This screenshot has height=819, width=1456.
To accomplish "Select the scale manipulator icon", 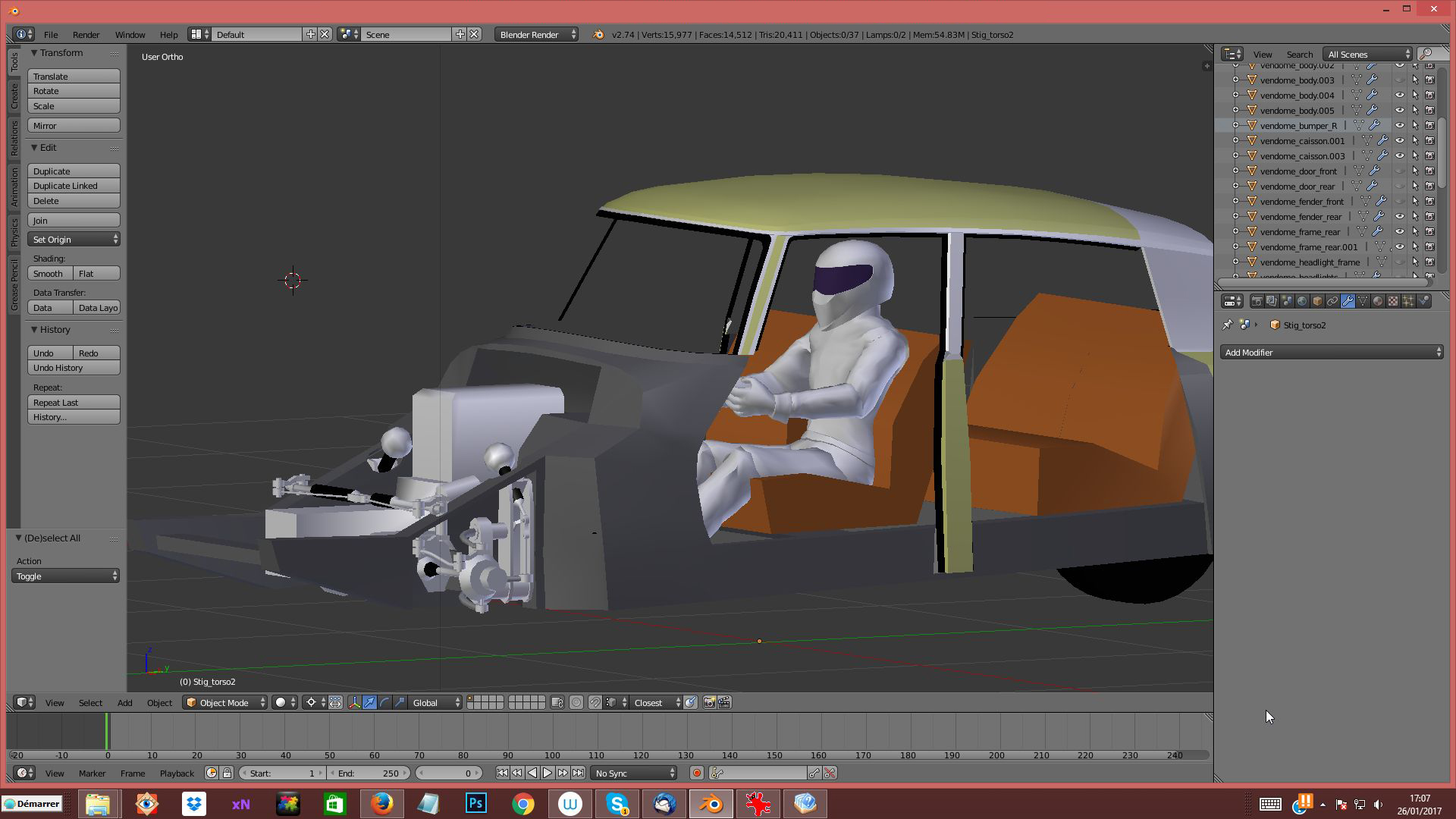I will tap(400, 702).
